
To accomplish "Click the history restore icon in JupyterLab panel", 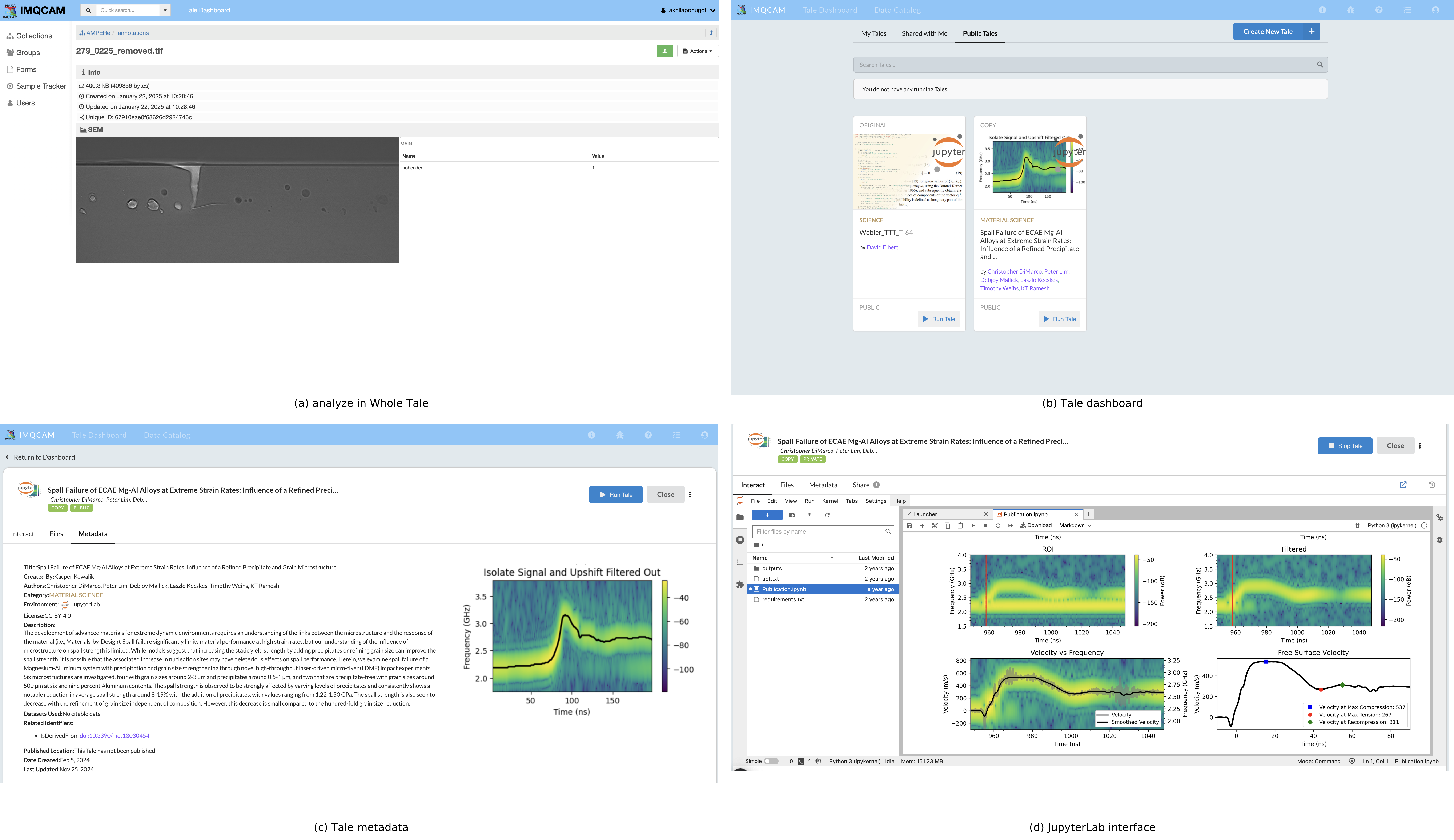I will (x=1432, y=485).
